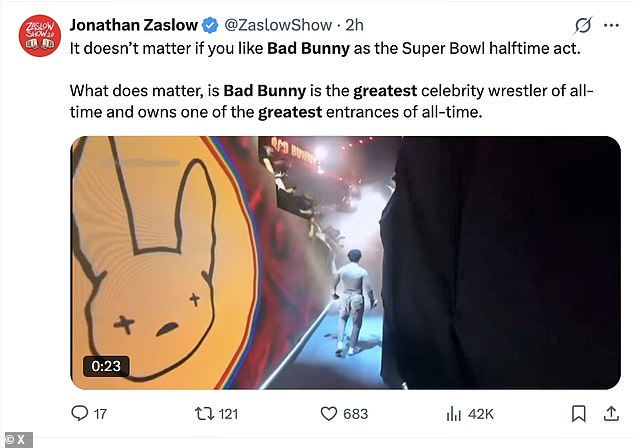Share the post using the upload icon
The image size is (634, 448).
(x=610, y=413)
